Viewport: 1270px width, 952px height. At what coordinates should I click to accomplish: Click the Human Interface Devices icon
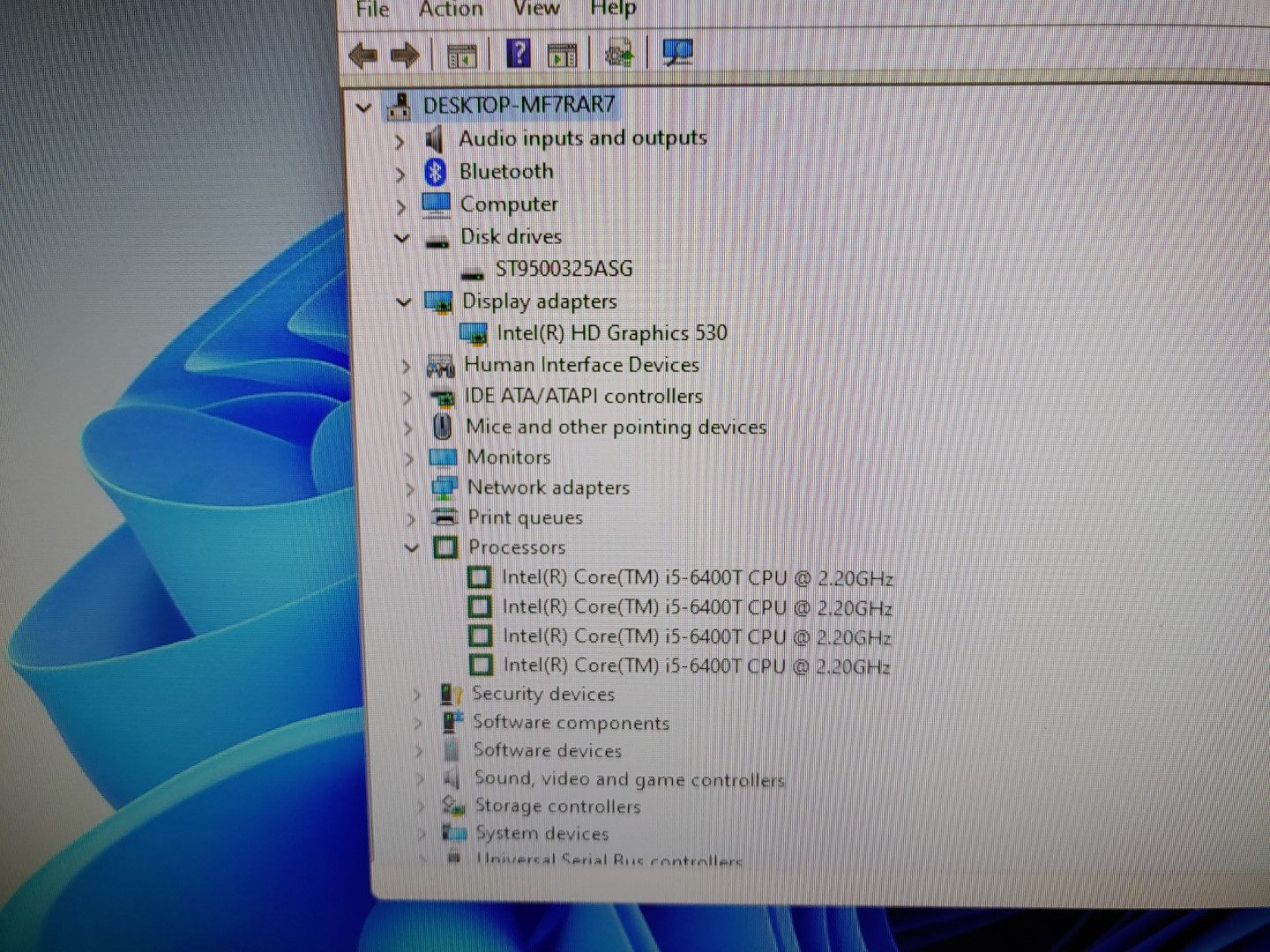coord(440,365)
